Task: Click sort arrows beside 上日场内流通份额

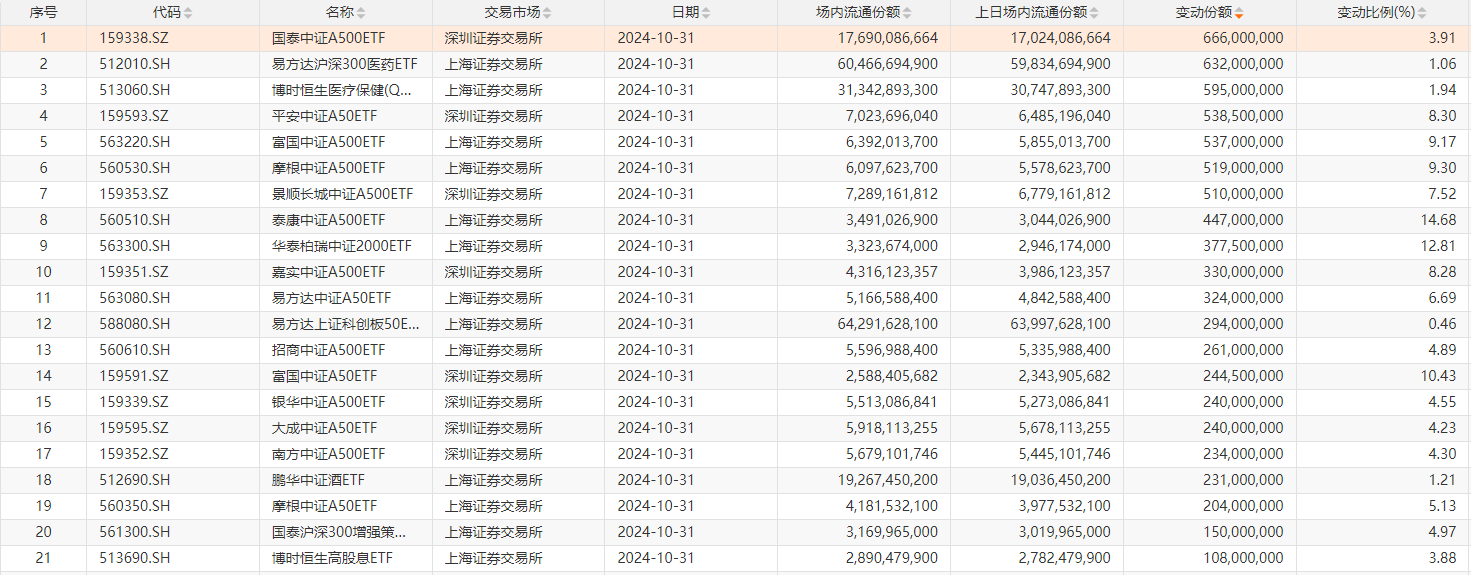Action: coord(1094,13)
